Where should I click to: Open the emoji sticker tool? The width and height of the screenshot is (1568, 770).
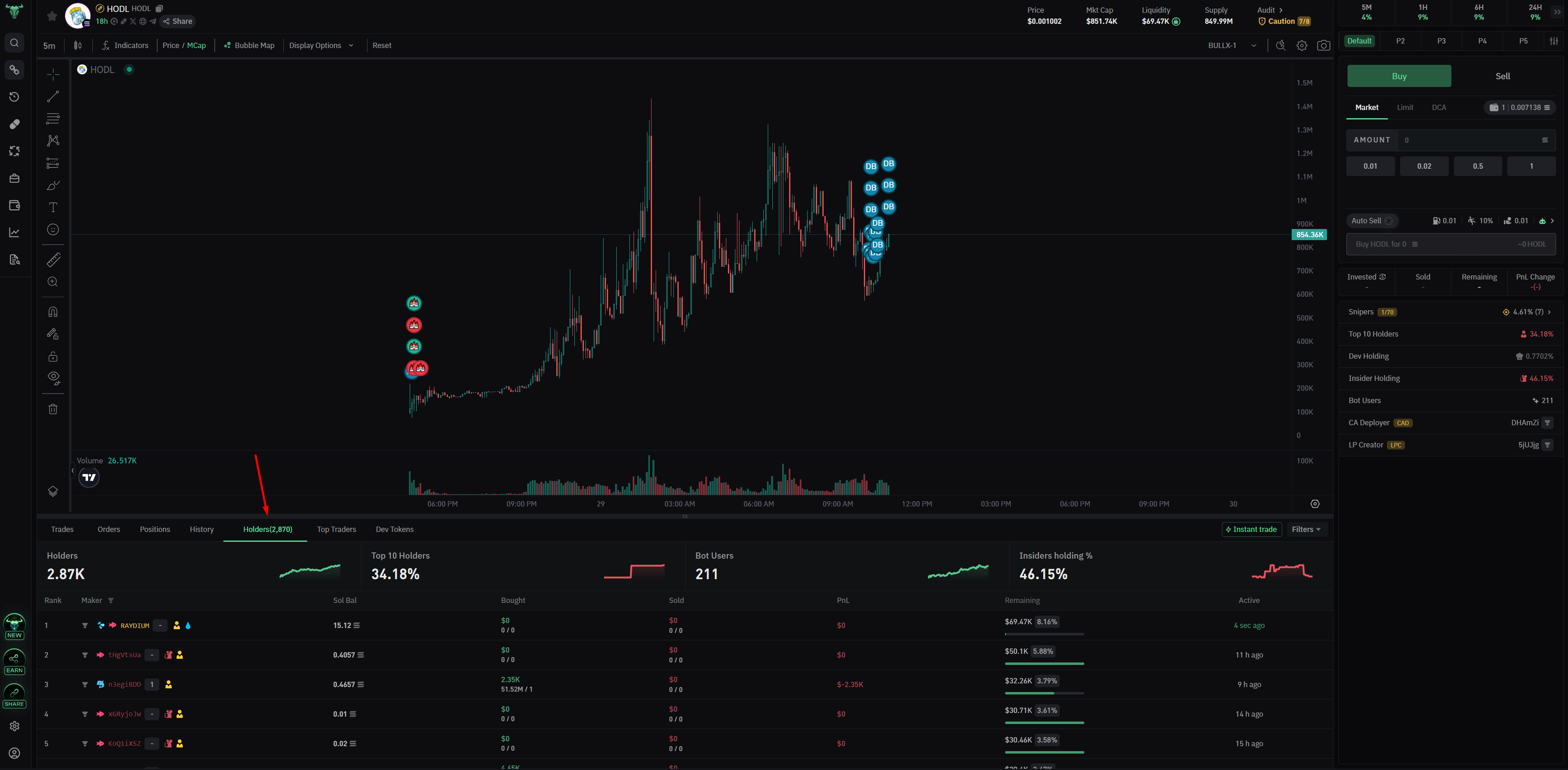[x=53, y=229]
